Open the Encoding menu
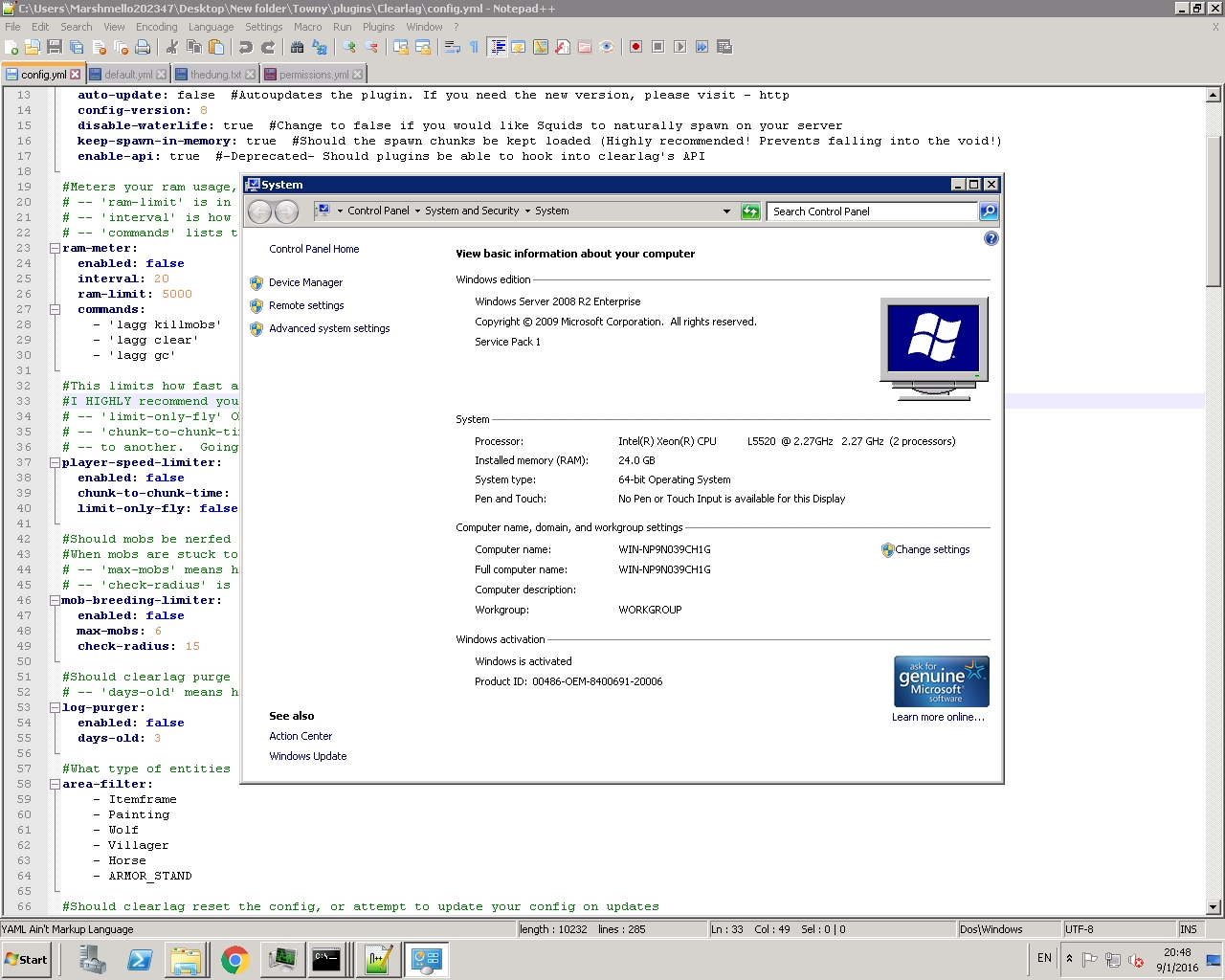The height and width of the screenshot is (980, 1225). coord(156,27)
